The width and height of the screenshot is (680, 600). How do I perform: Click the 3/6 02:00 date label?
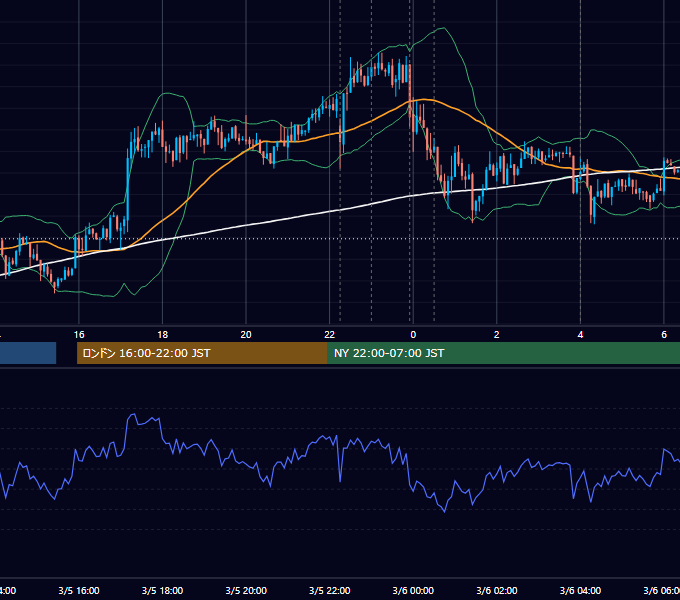click(497, 591)
